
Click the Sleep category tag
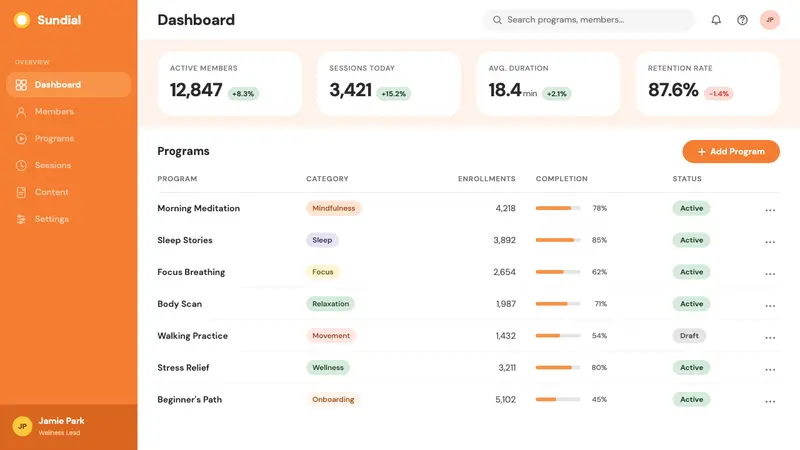click(322, 240)
